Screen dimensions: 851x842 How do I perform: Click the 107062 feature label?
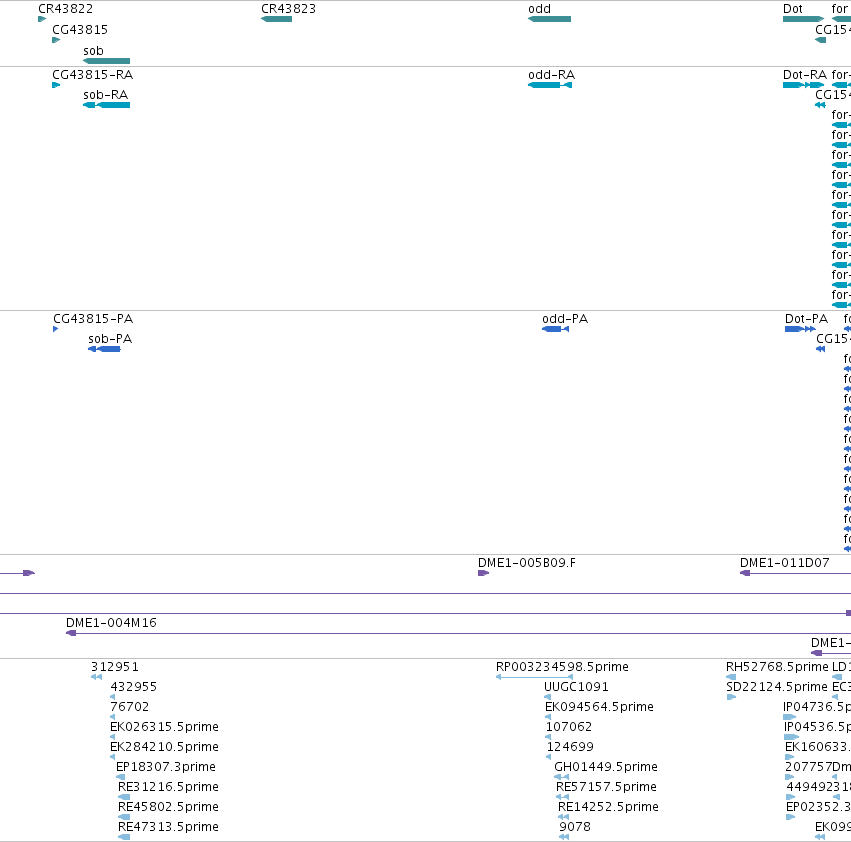click(569, 727)
